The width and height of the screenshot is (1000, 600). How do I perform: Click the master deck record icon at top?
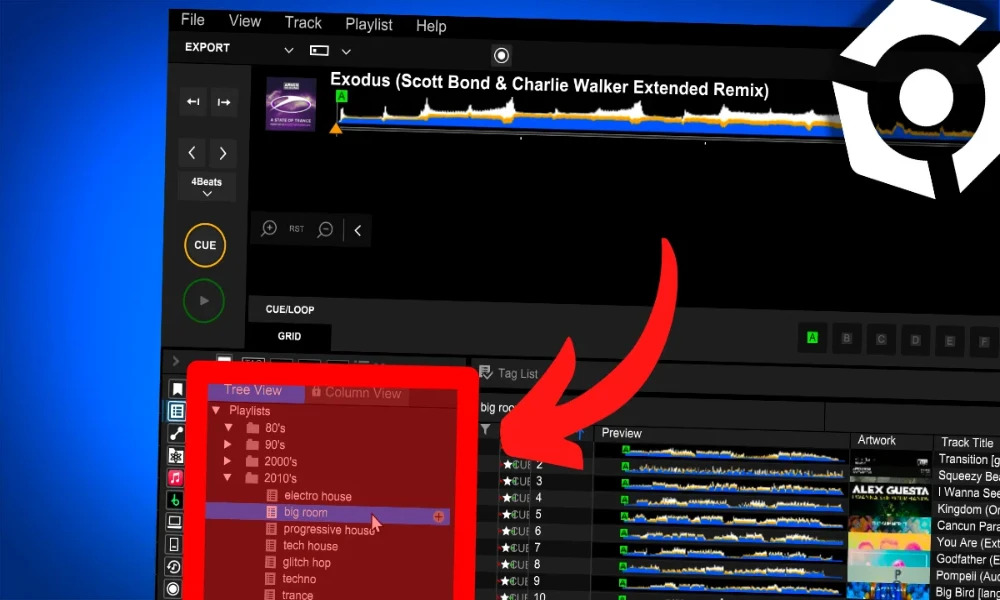[500, 55]
